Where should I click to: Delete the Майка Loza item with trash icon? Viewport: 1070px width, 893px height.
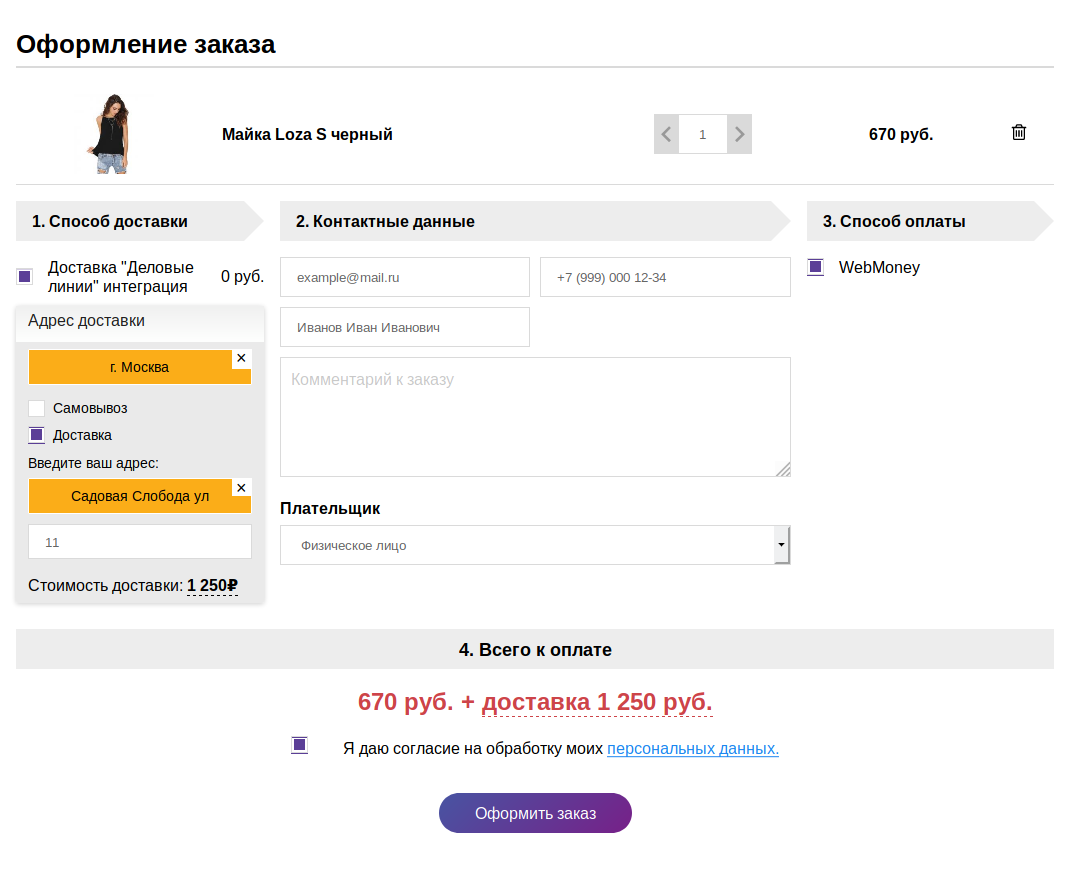(x=1019, y=133)
